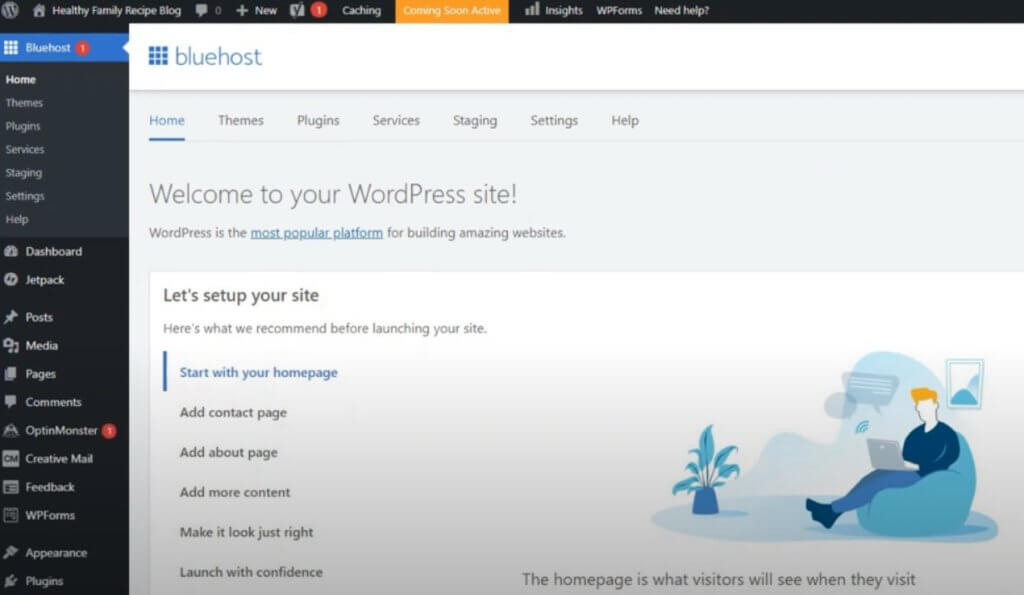Click Healthy Family Recipe Blog site name
The image size is (1024, 595).
pos(116,10)
